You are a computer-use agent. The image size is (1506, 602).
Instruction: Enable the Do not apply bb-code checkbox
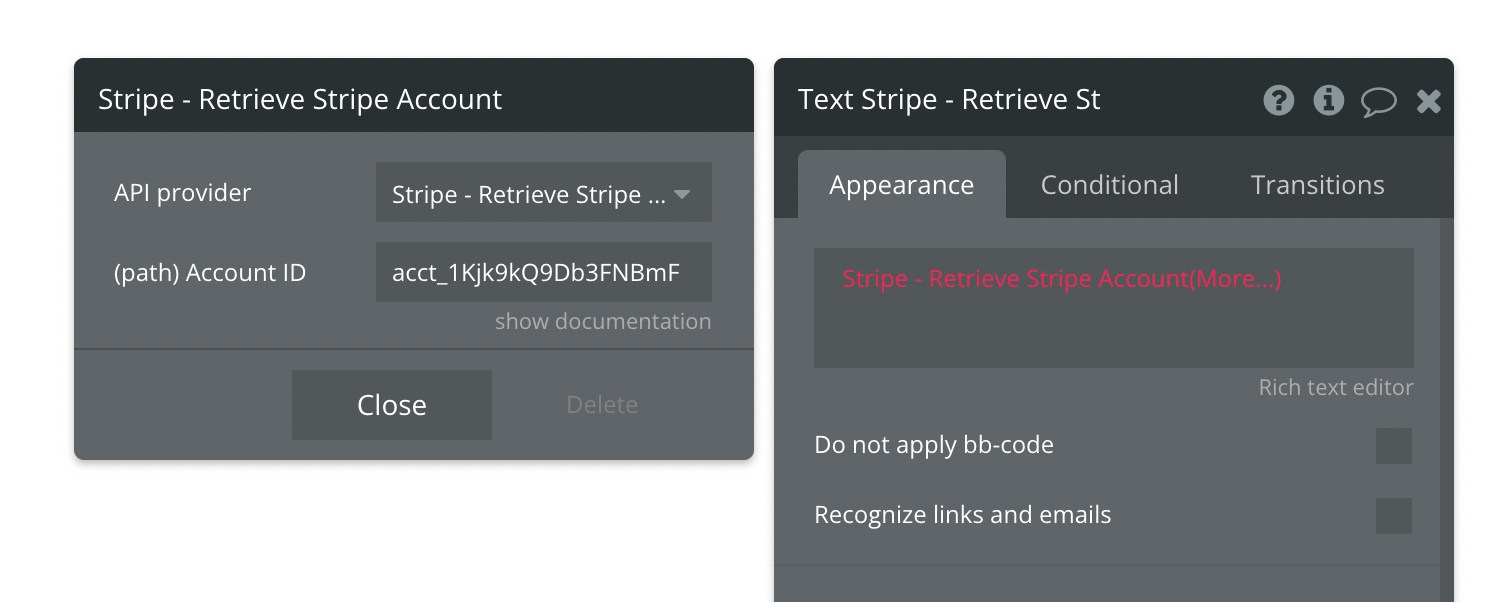tap(1393, 446)
